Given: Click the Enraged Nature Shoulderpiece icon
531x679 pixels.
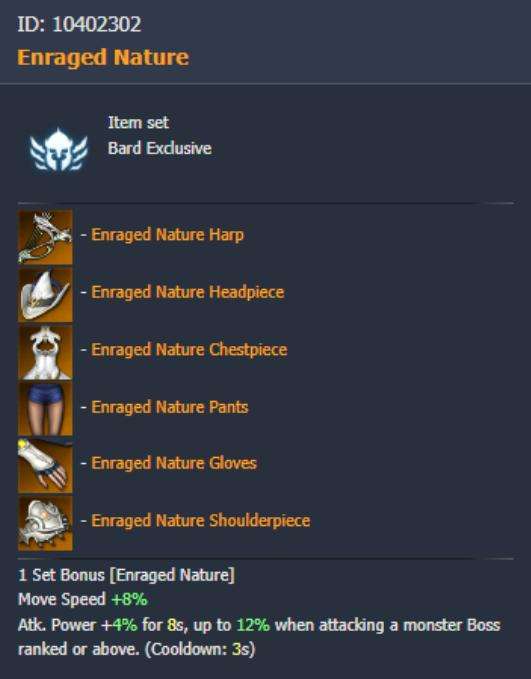Looking at the screenshot, I should click(45, 523).
